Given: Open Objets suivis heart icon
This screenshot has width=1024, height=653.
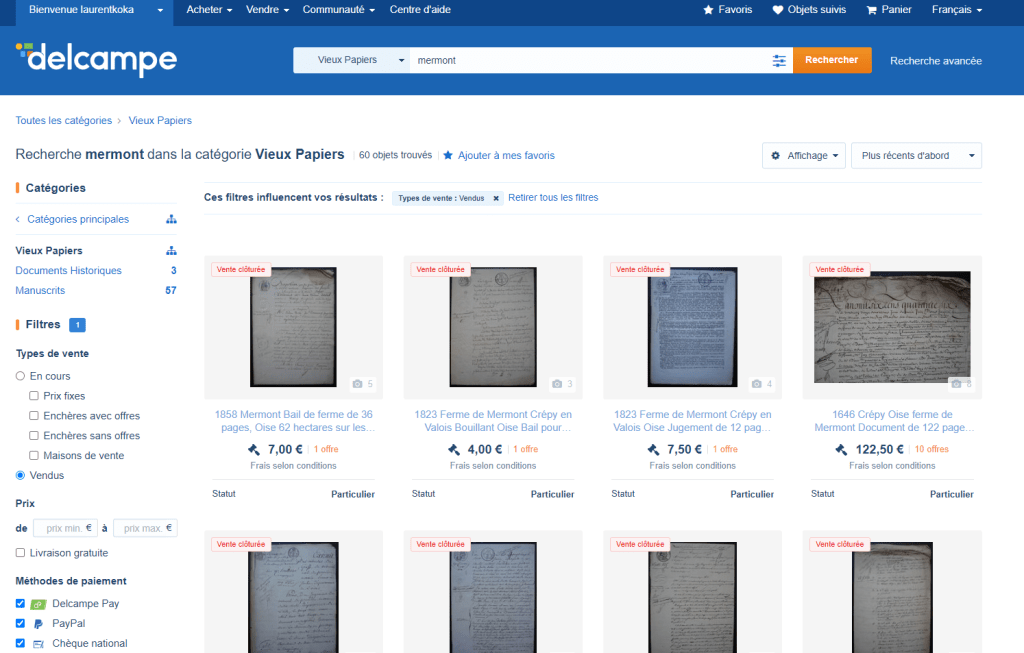Looking at the screenshot, I should (x=778, y=10).
